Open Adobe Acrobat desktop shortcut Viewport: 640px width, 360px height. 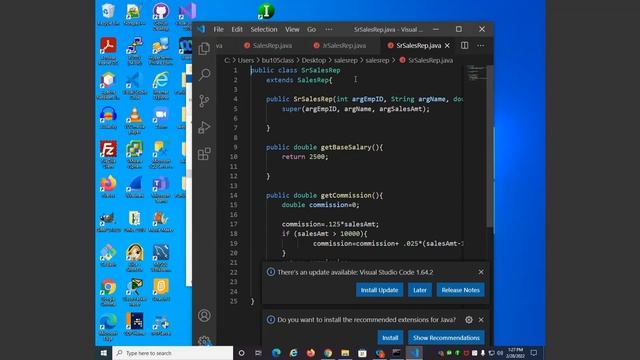tap(108, 51)
